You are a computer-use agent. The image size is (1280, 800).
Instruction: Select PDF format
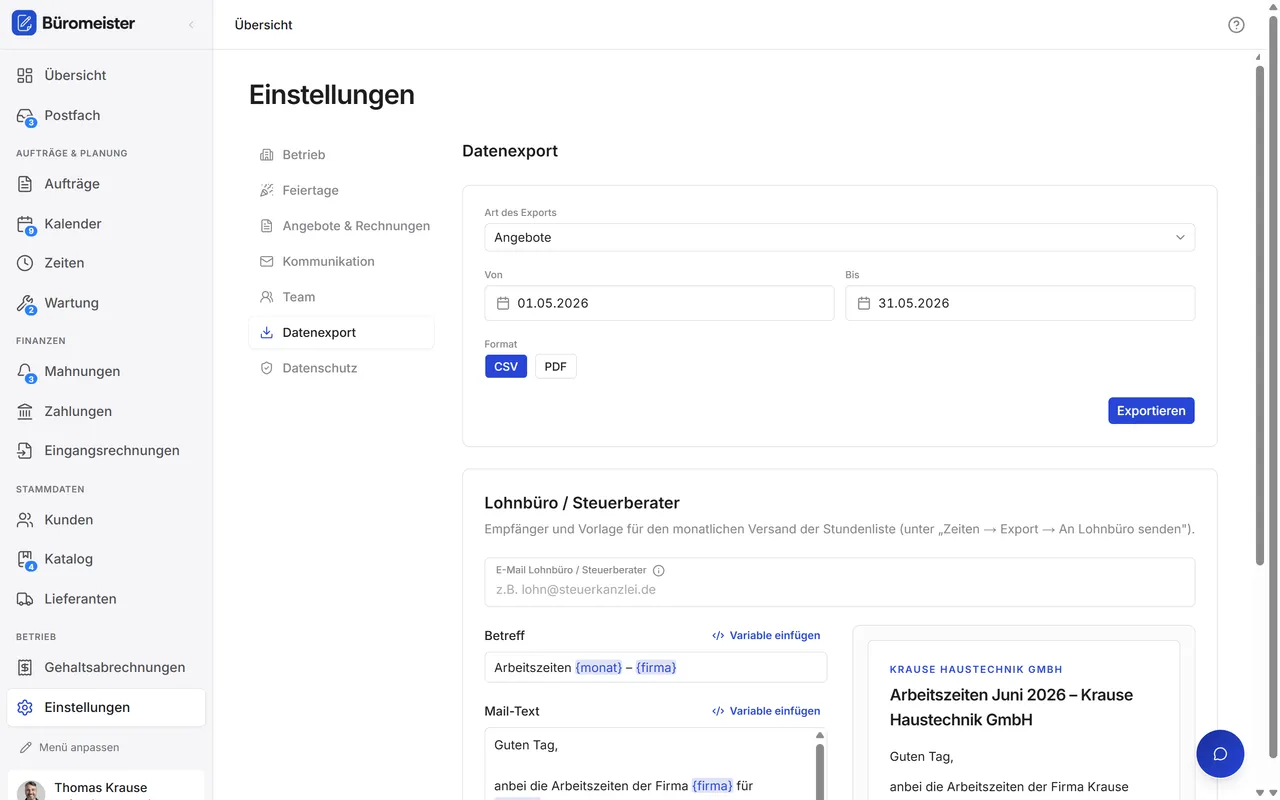pos(556,367)
